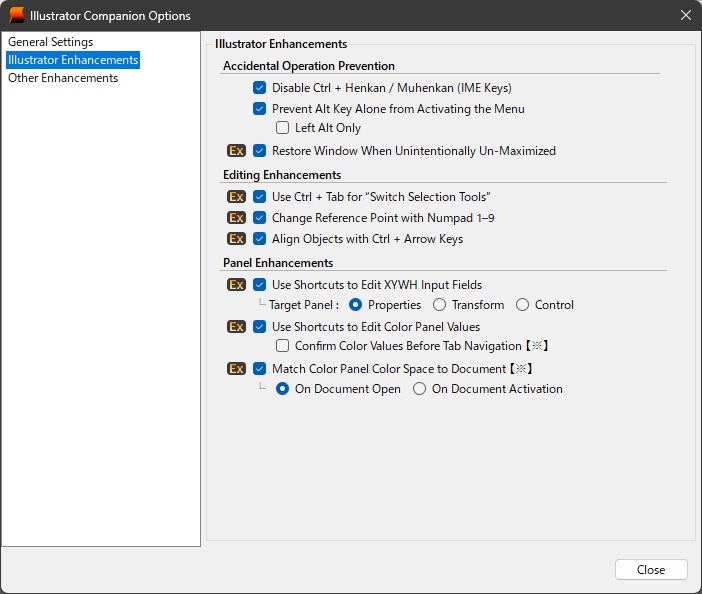Uncheck Disable Ctrl + Henkan / Muhenkan

point(259,88)
